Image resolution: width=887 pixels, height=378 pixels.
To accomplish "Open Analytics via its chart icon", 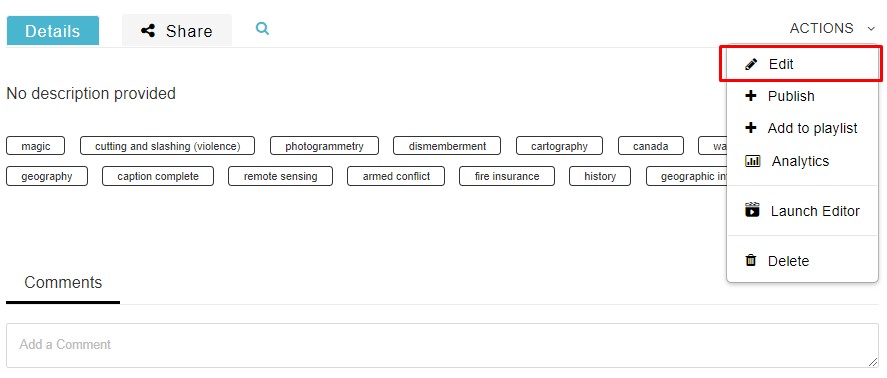I will 752,161.
